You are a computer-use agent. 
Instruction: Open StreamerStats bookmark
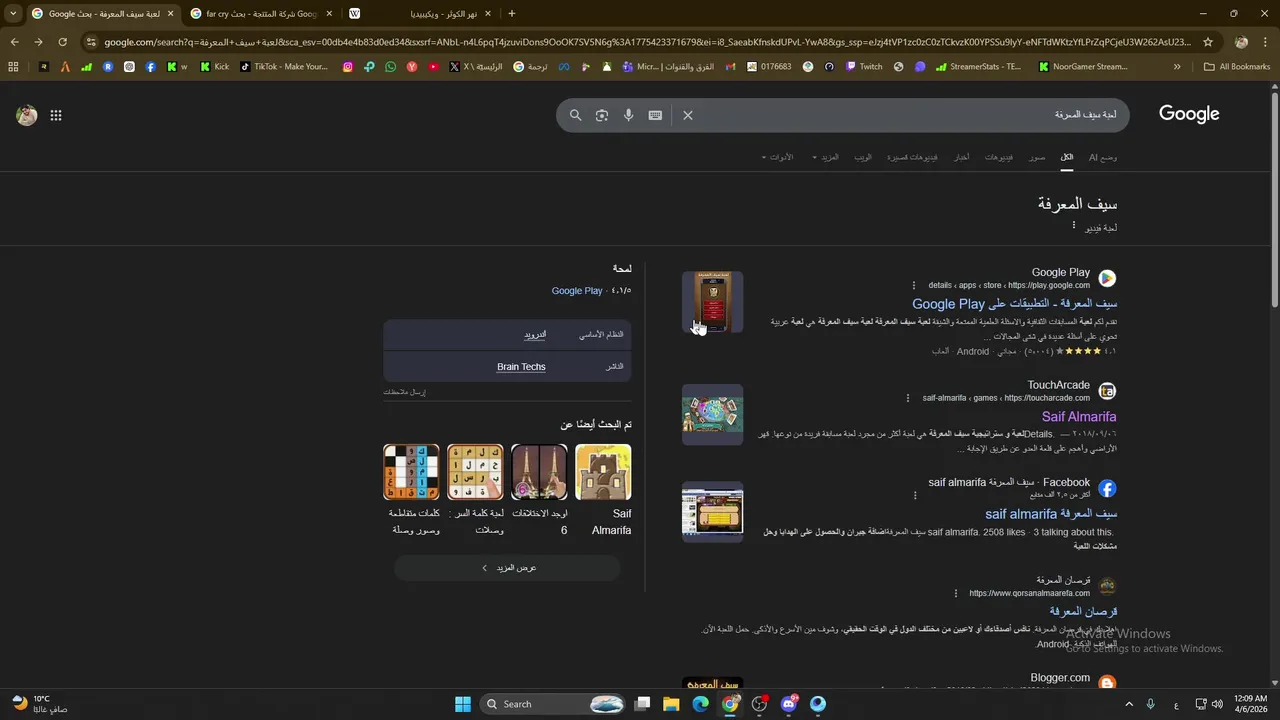978,67
